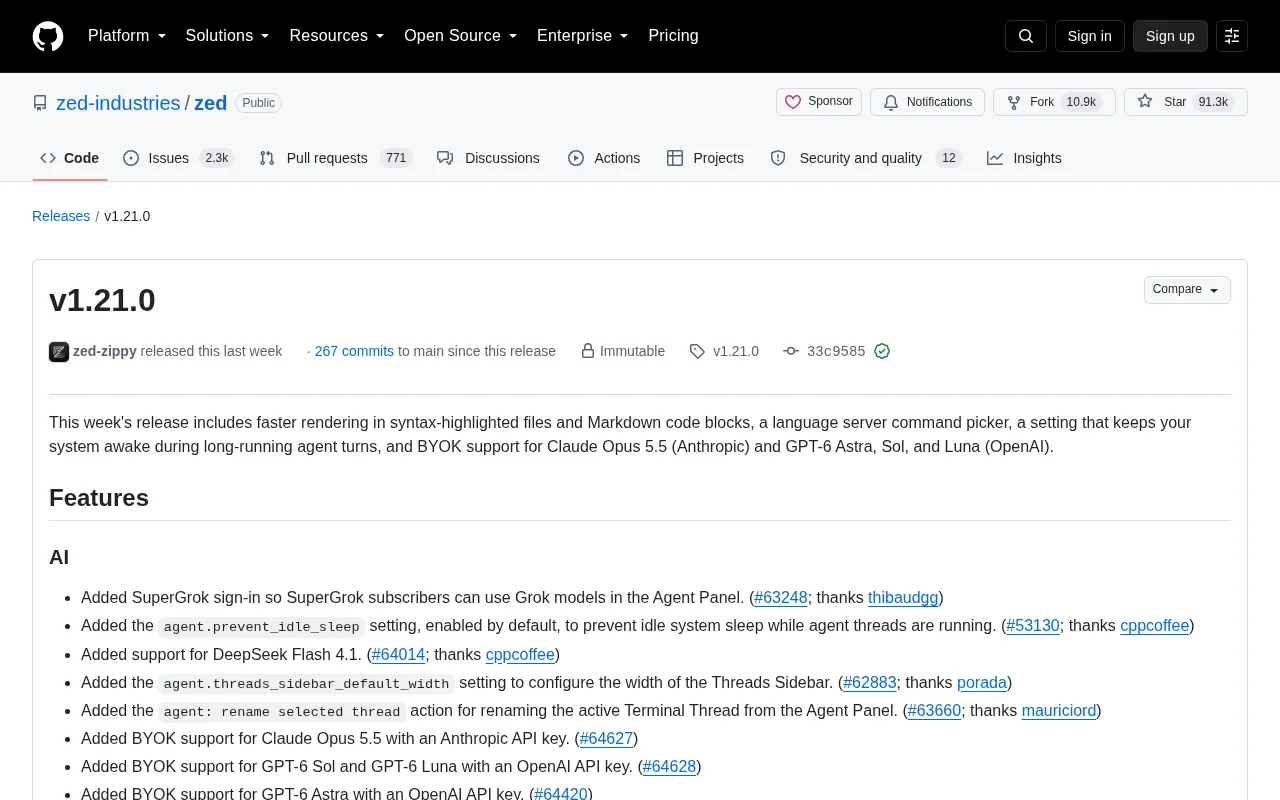1280x800 pixels.
Task: Open the Insights tab
Action: (1024, 158)
